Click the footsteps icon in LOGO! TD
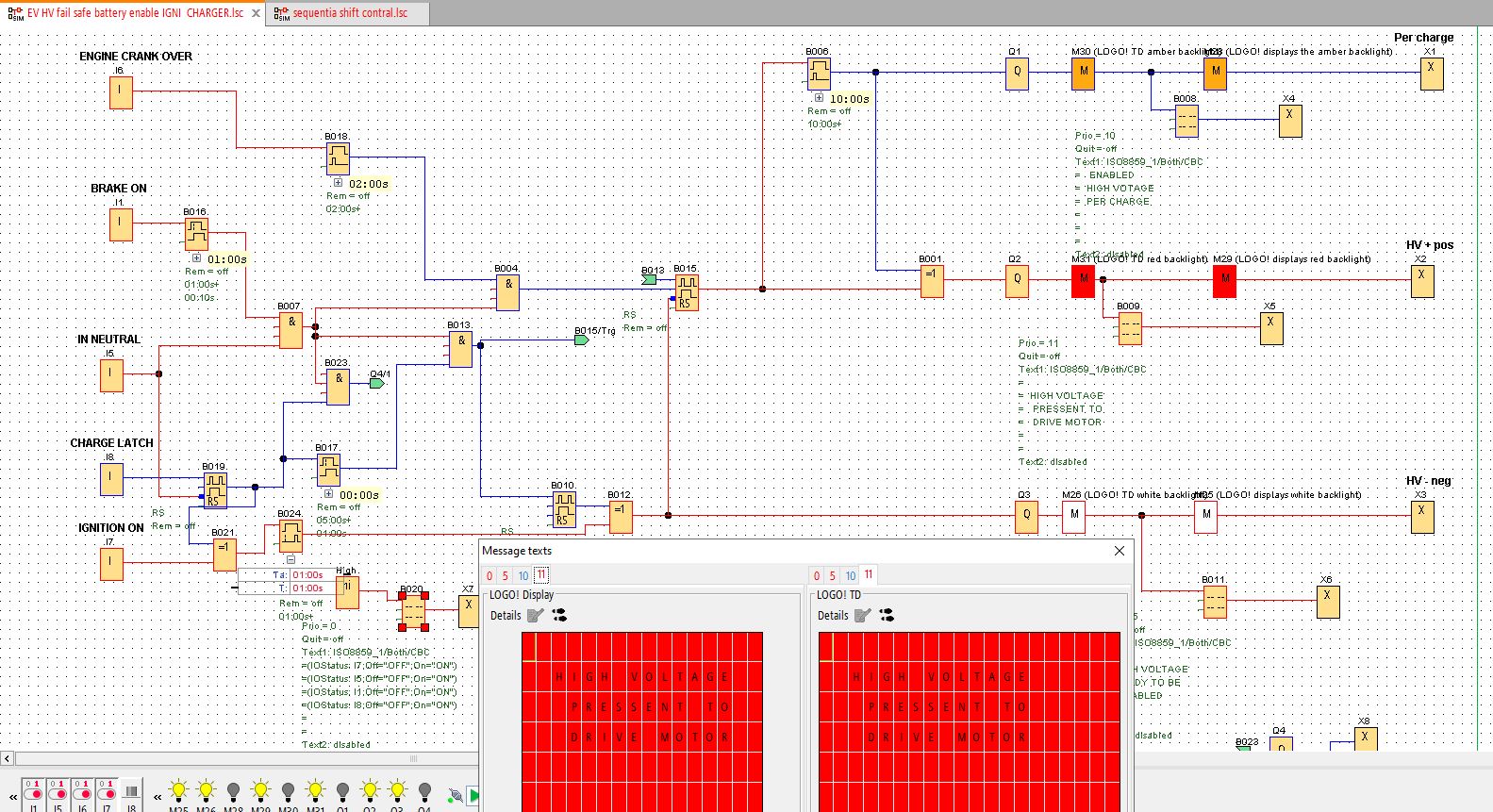Screen dimensions: 1493x812 [886, 616]
